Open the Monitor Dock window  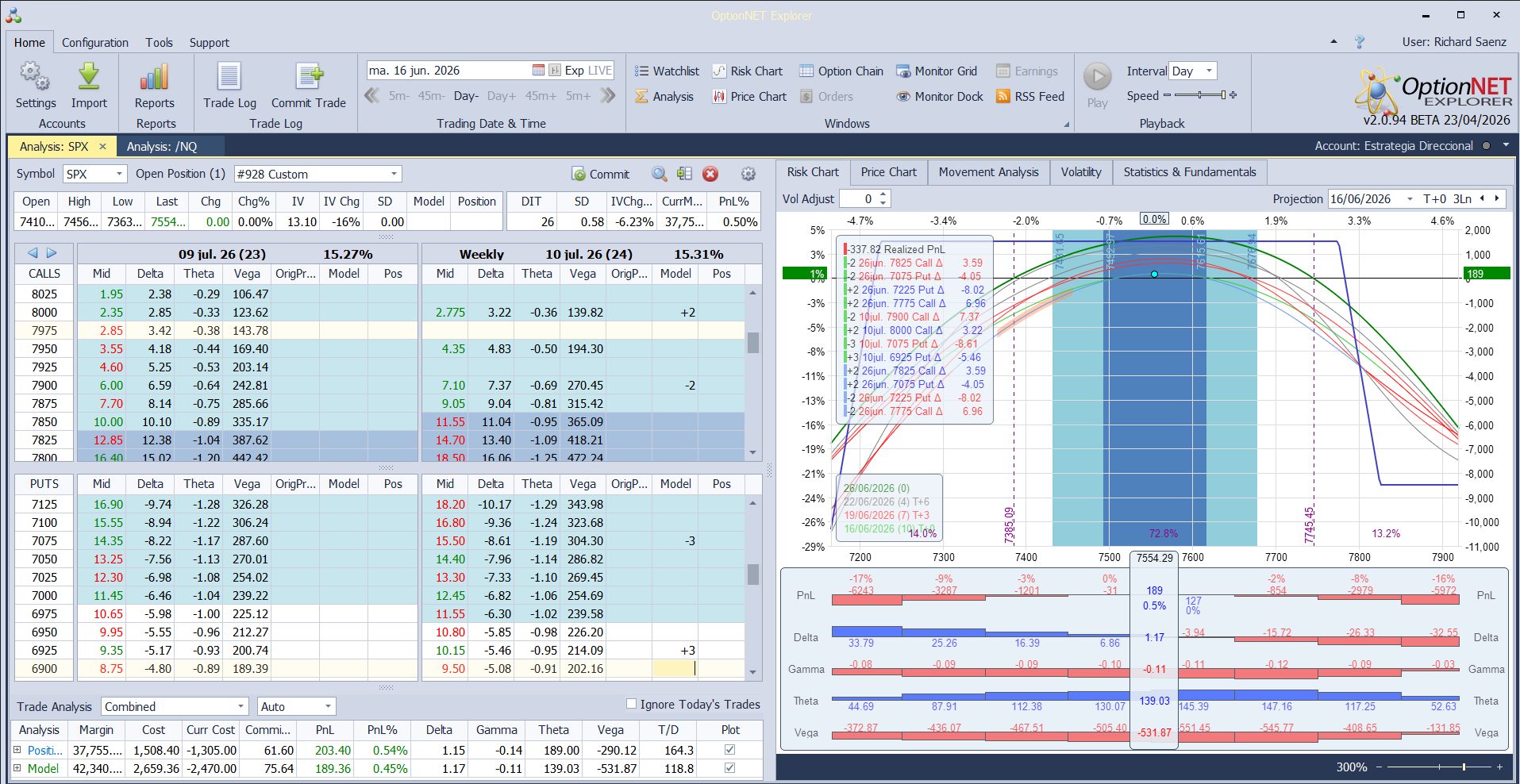point(940,97)
